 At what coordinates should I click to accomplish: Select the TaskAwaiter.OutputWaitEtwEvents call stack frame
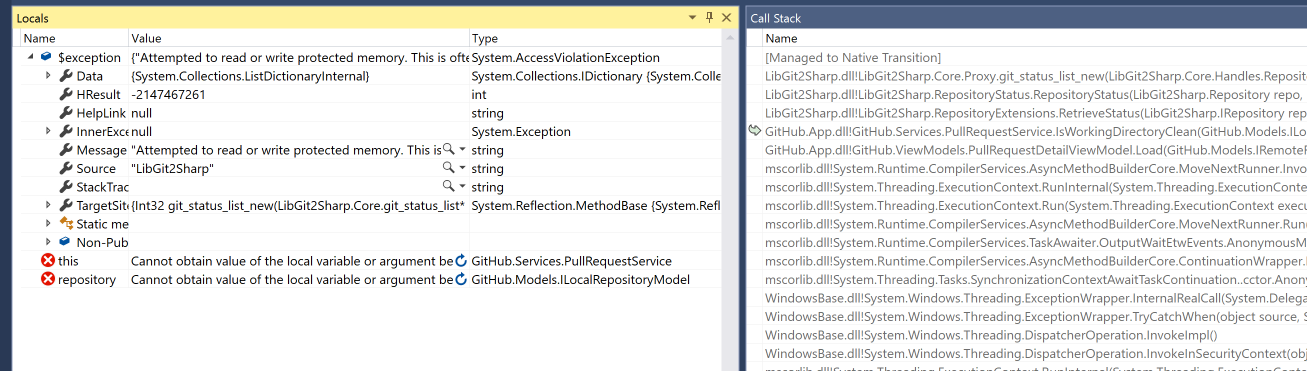[1035, 242]
